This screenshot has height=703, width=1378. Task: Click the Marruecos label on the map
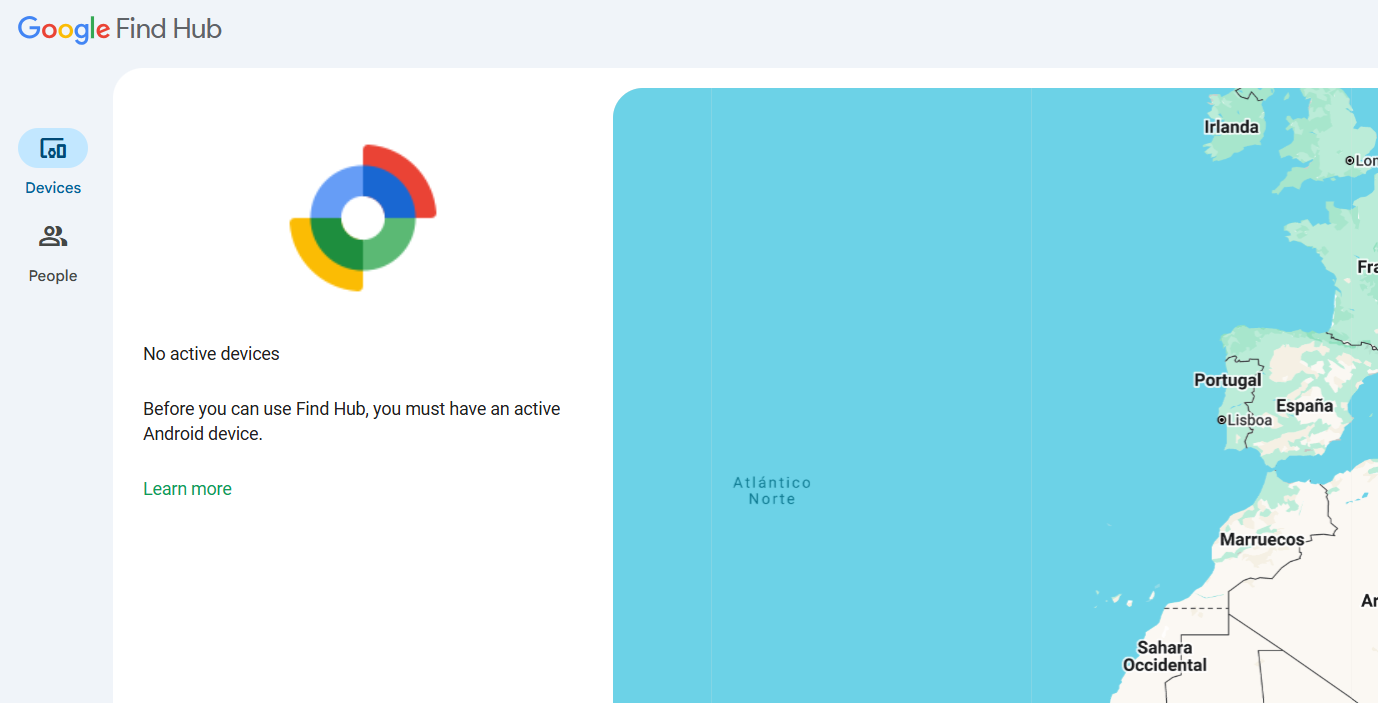[x=1262, y=540]
